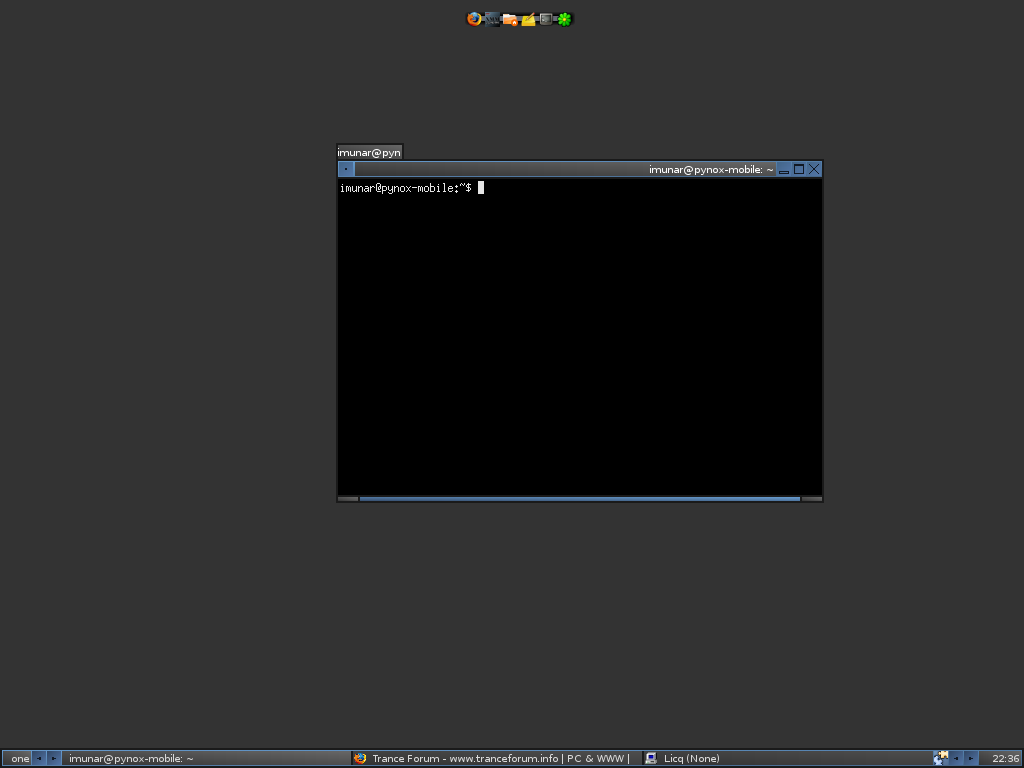This screenshot has width=1024, height=768.
Task: Click the workspace name 'one'
Action: (20, 758)
